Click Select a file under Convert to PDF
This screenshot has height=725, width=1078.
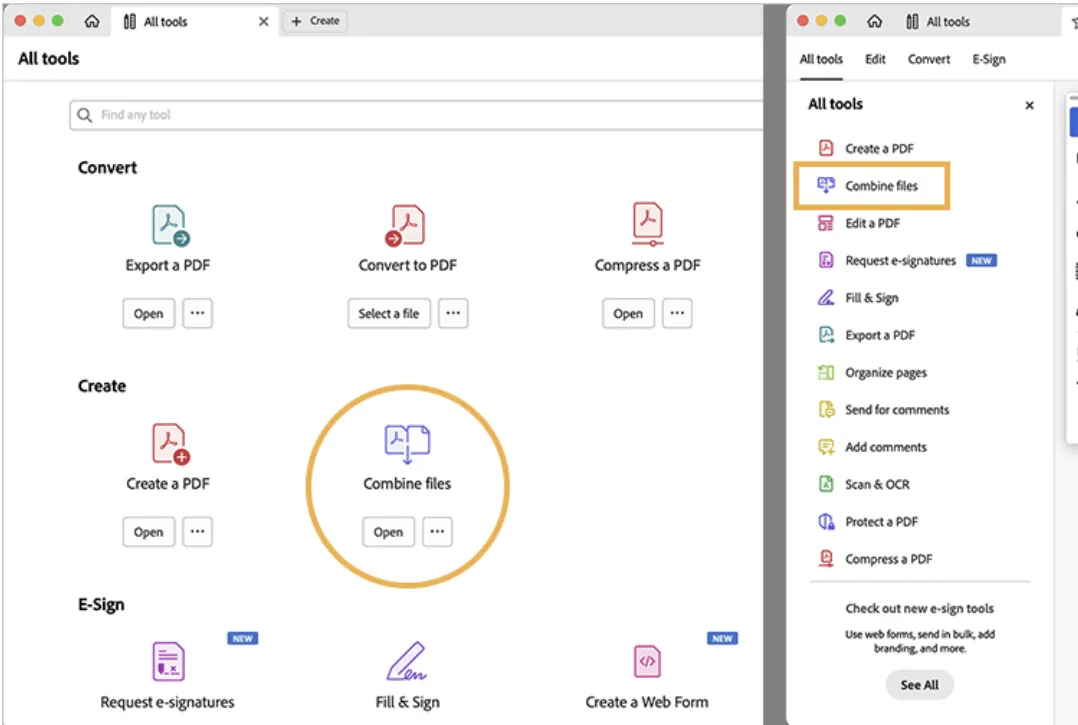tap(388, 313)
